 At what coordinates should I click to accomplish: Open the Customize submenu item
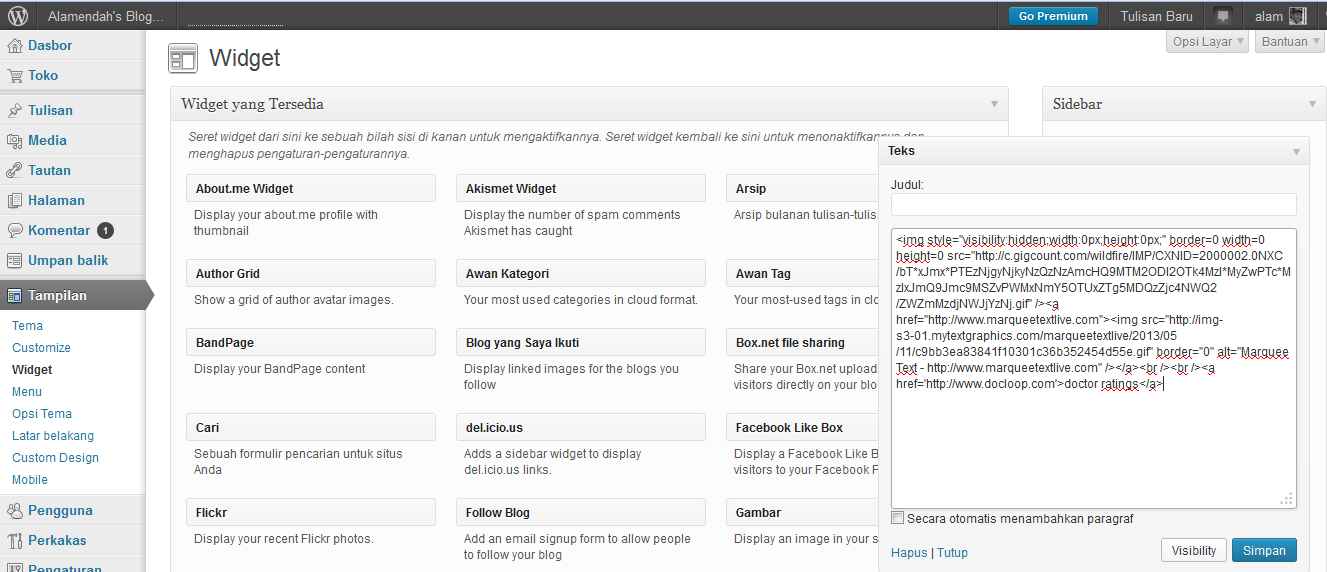(41, 348)
